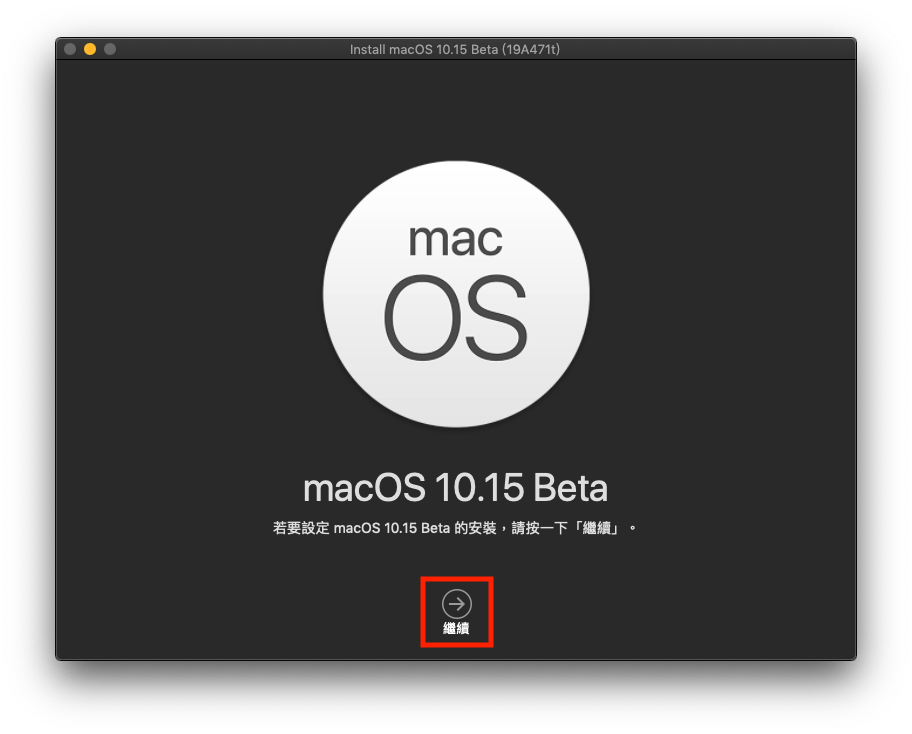Click the 繼續 label under the arrow
The image size is (912, 734).
457,628
